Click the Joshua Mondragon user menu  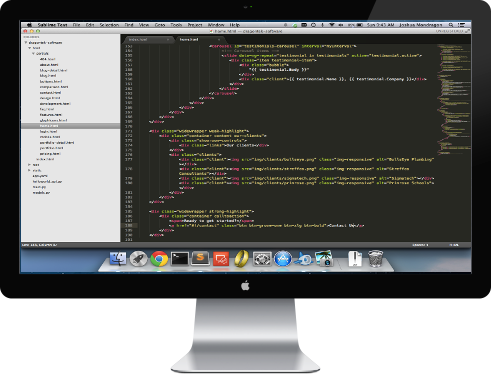click(421, 25)
